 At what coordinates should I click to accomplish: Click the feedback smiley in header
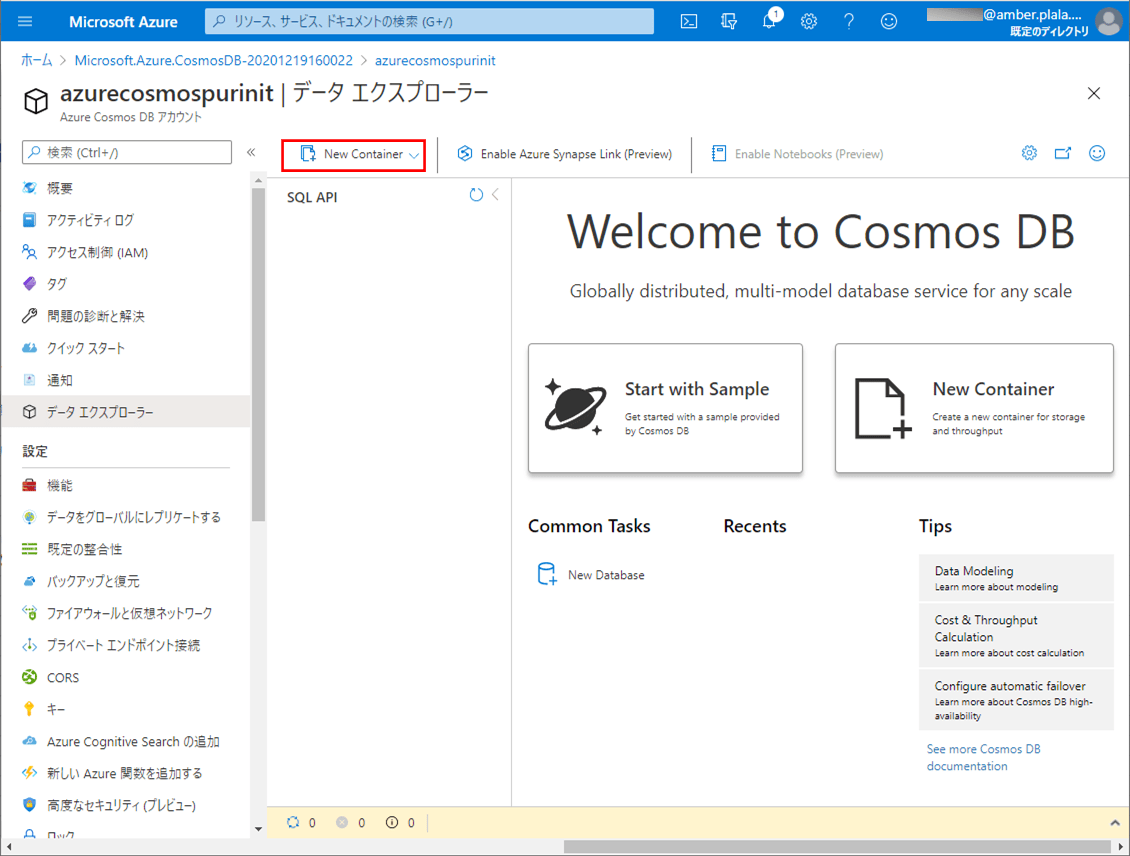(889, 21)
